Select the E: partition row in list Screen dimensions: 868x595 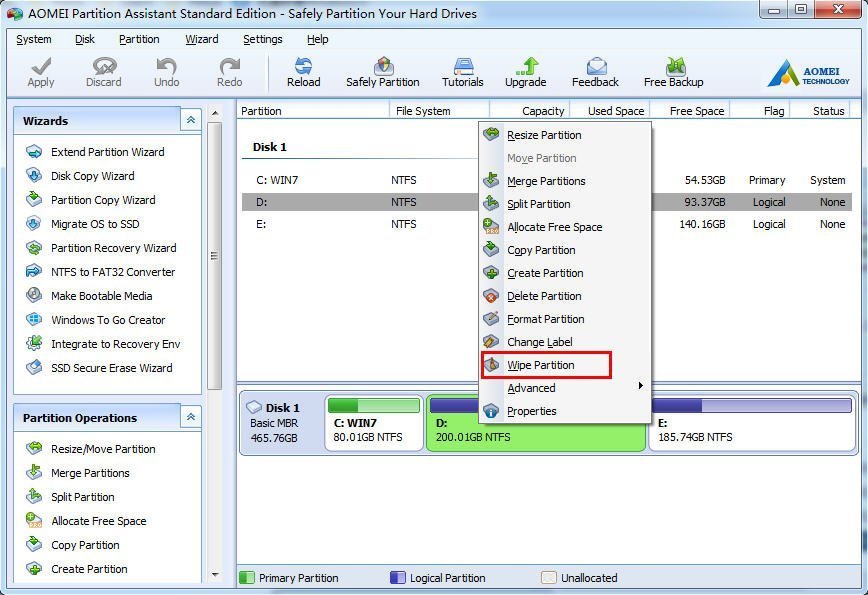click(x=547, y=224)
